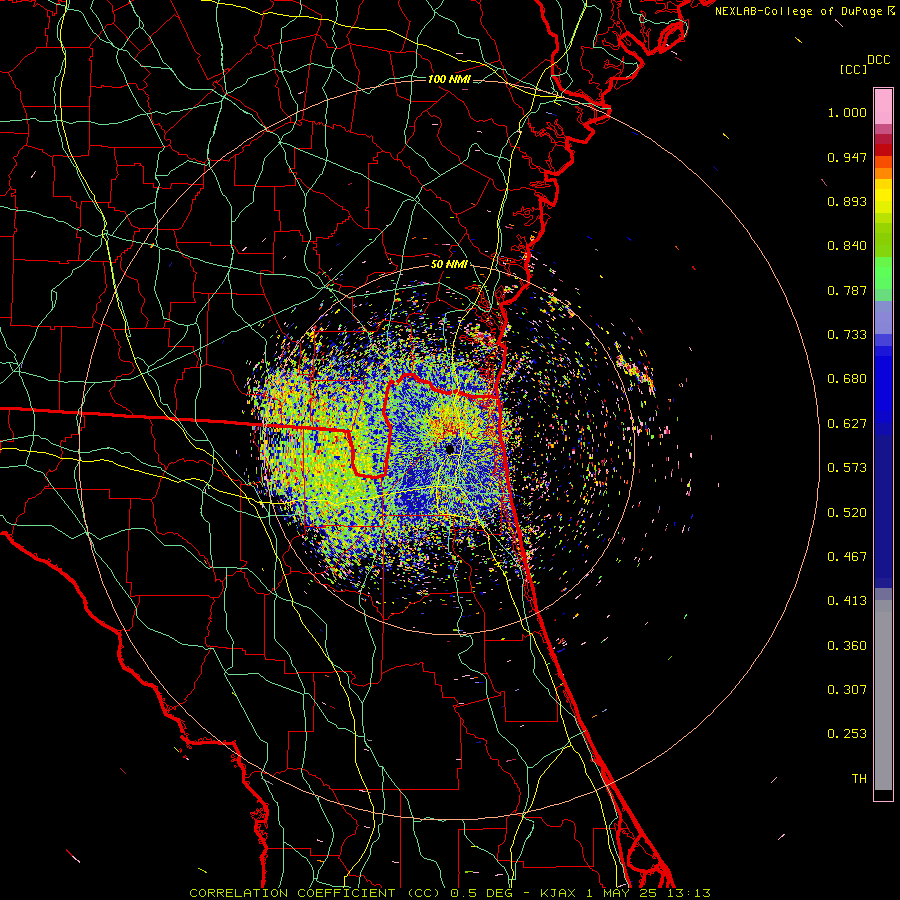
Task: Click the DCC product label
Action: pyautogui.click(x=878, y=60)
